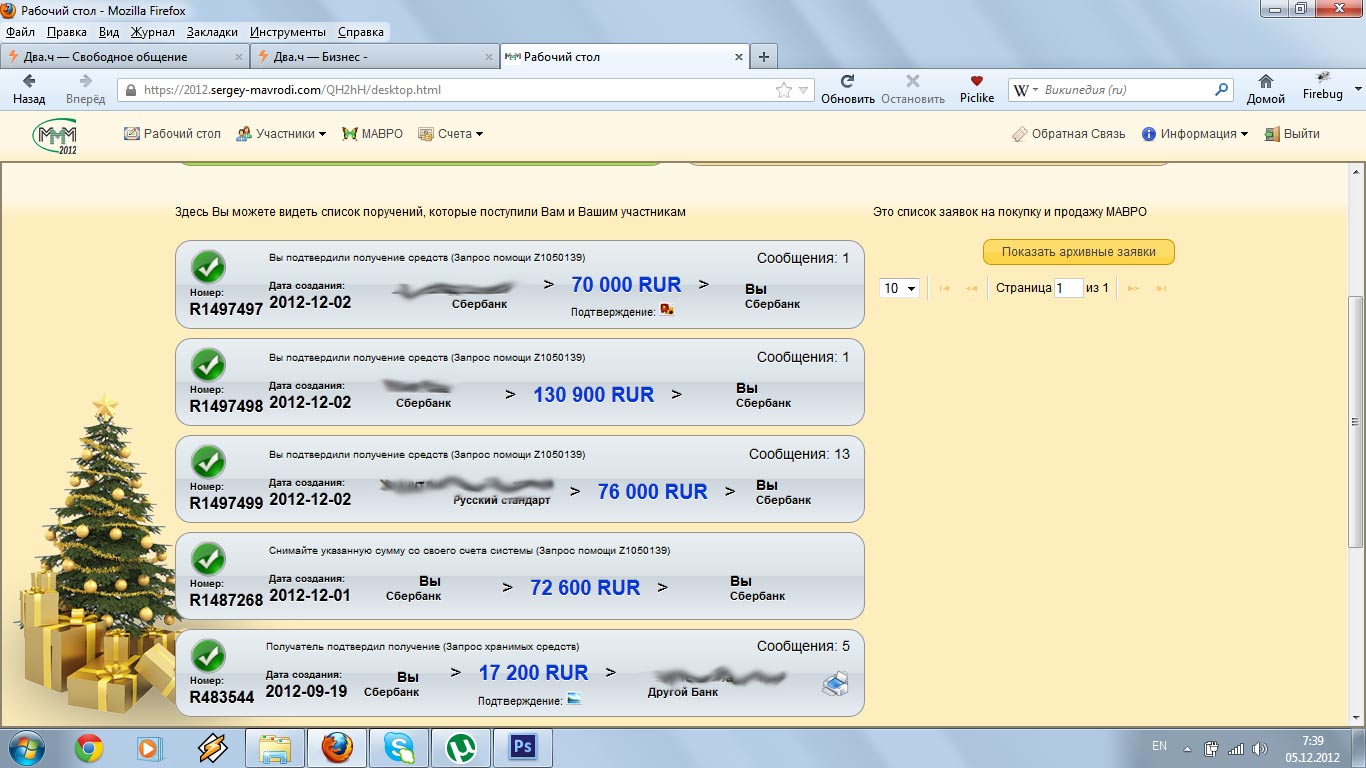Close the Два.ч — Свободное общение tab
Viewport: 1366px width, 768px height.
pyautogui.click(x=238, y=57)
